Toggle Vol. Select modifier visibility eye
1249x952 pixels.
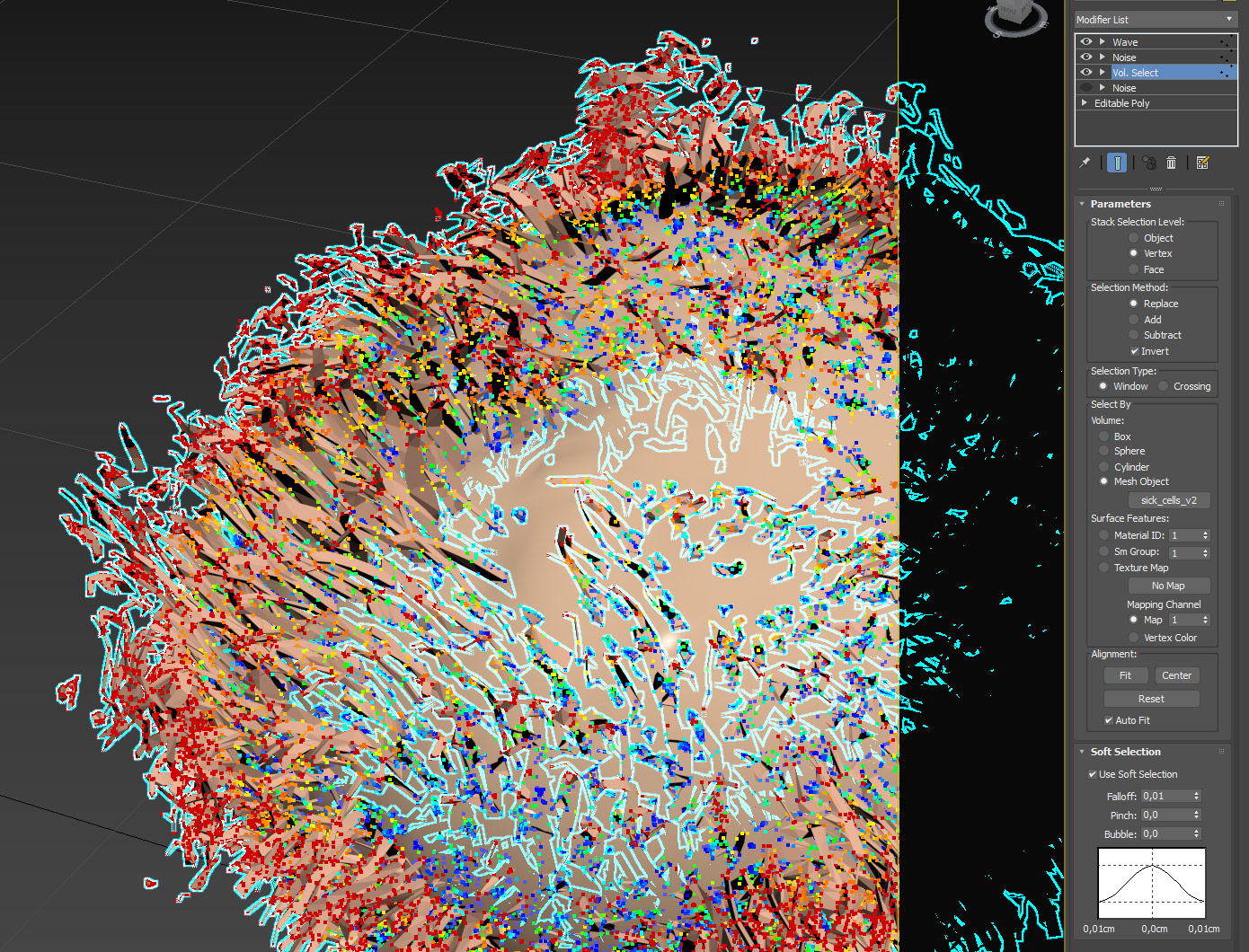1086,73
